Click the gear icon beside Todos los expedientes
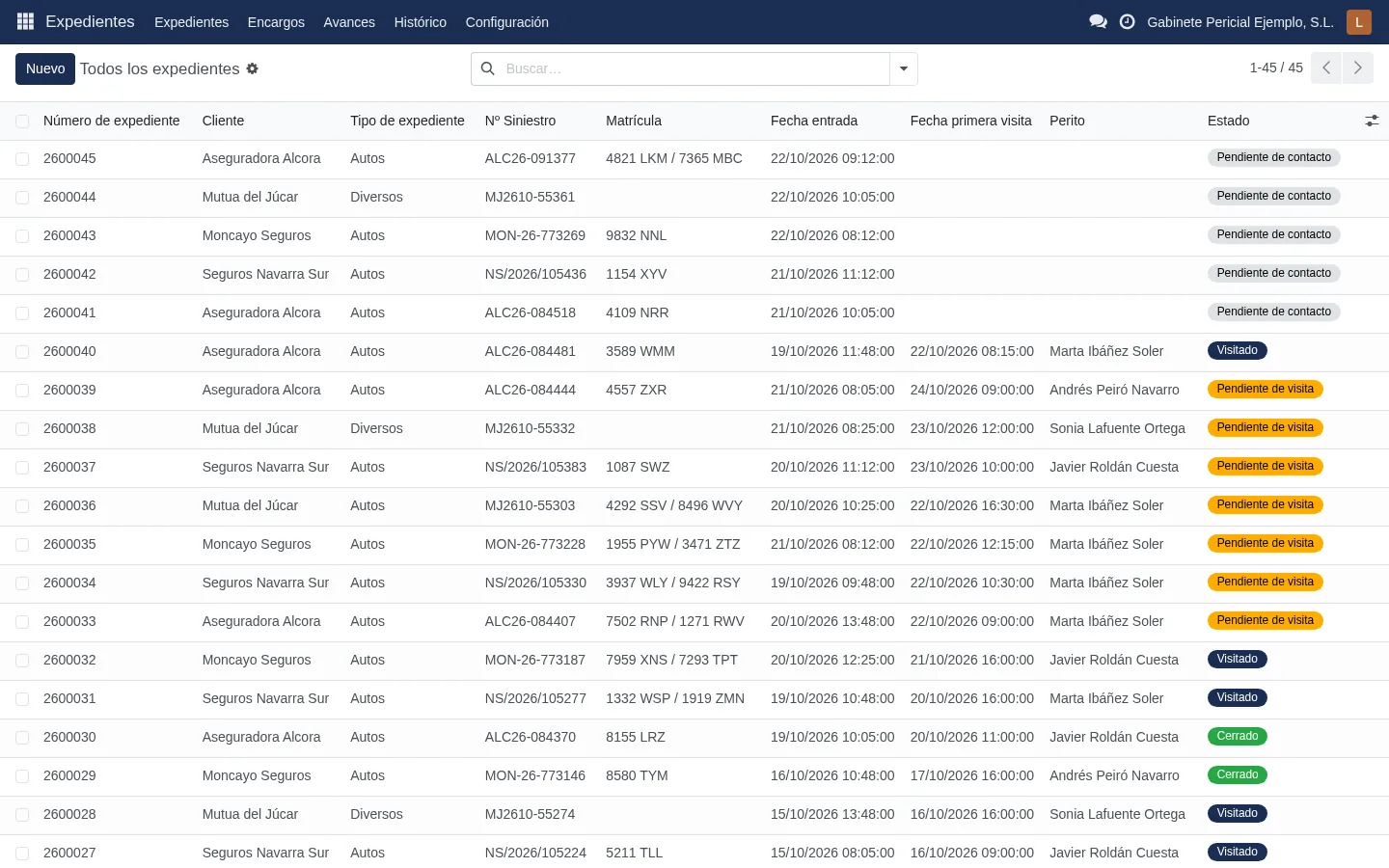1389x868 pixels. tap(253, 68)
